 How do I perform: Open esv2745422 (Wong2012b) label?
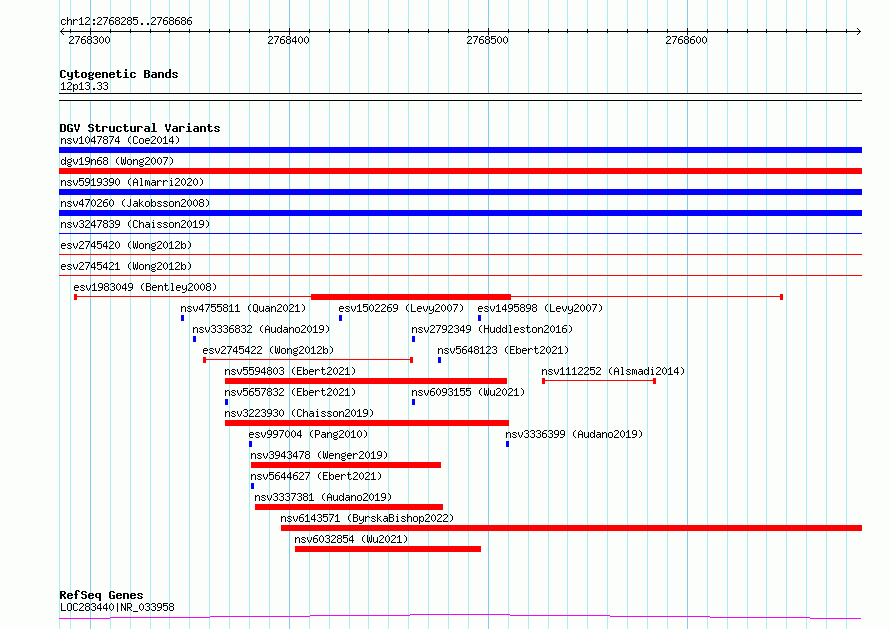click(268, 350)
